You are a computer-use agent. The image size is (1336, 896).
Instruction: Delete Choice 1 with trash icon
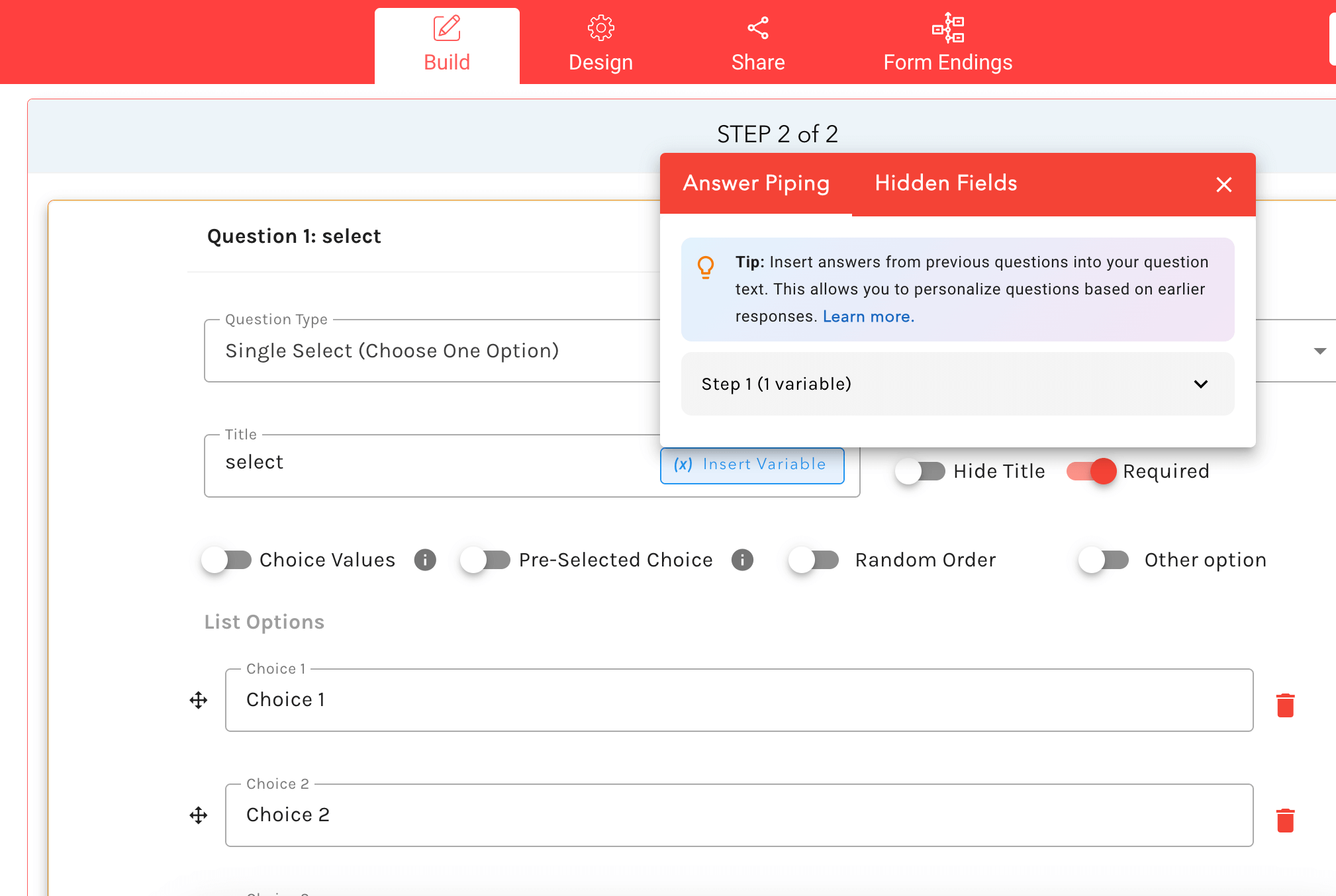point(1285,705)
